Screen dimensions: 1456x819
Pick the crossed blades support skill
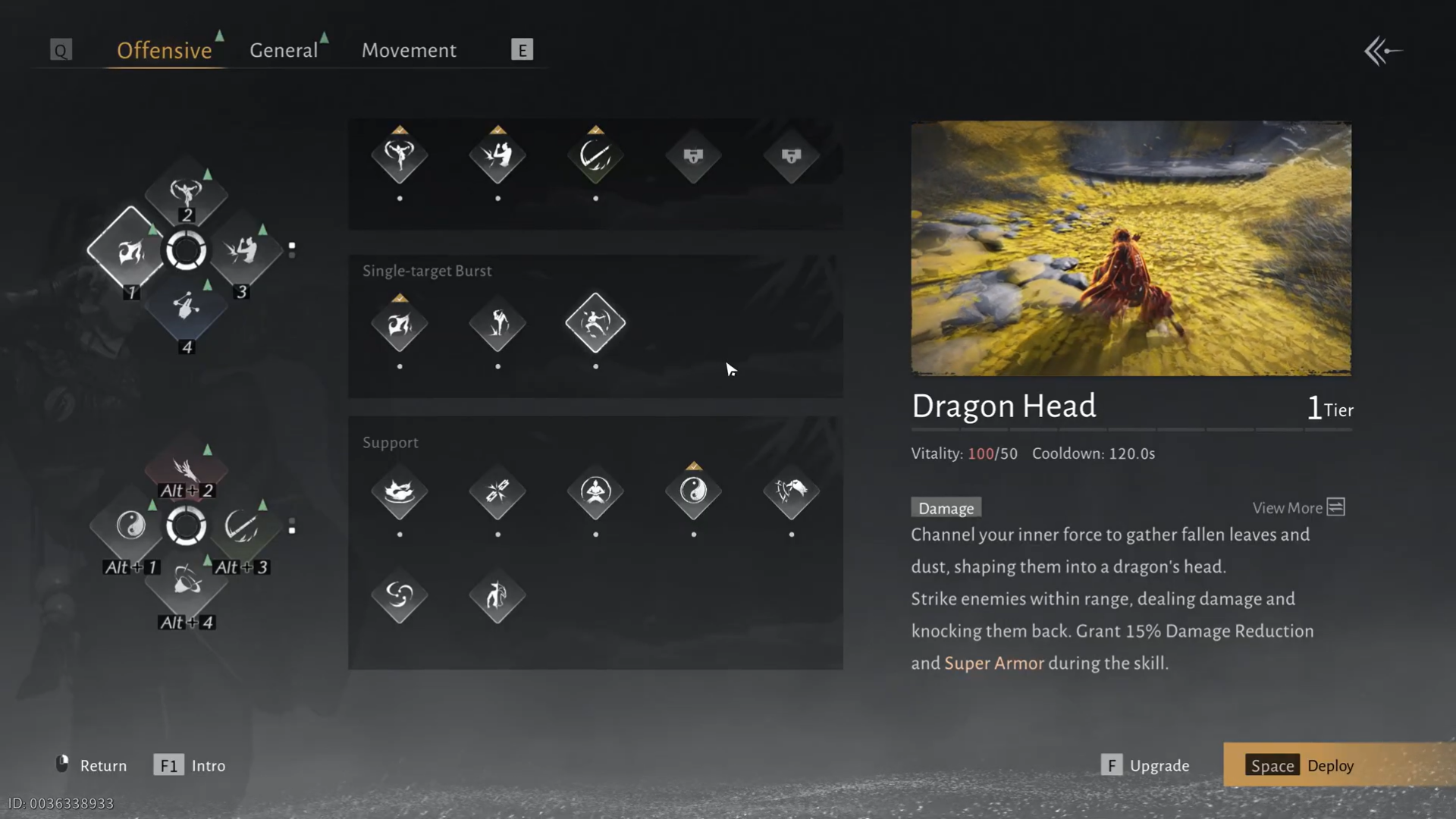(x=497, y=491)
